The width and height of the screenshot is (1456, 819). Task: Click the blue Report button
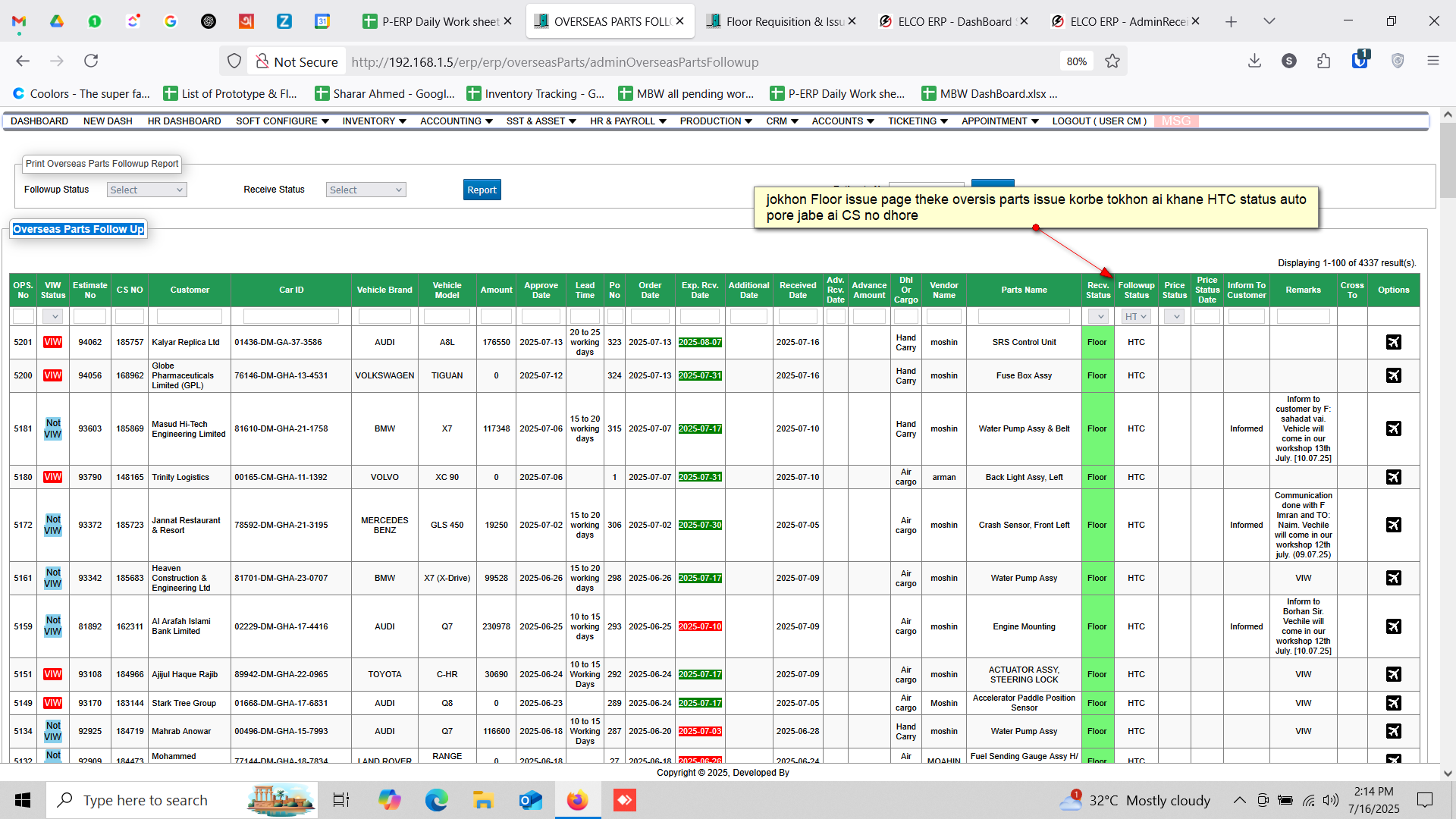(x=482, y=190)
